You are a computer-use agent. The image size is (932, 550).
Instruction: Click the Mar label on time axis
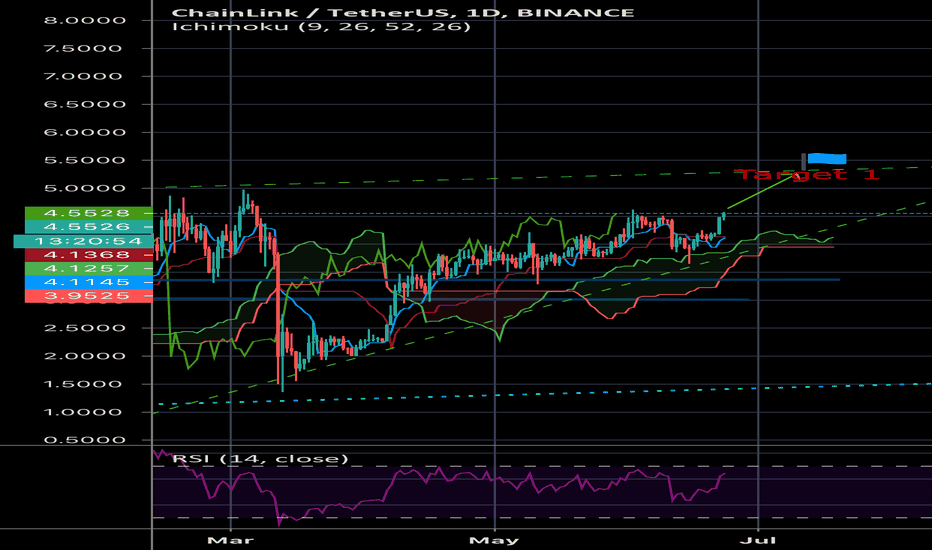tap(231, 540)
